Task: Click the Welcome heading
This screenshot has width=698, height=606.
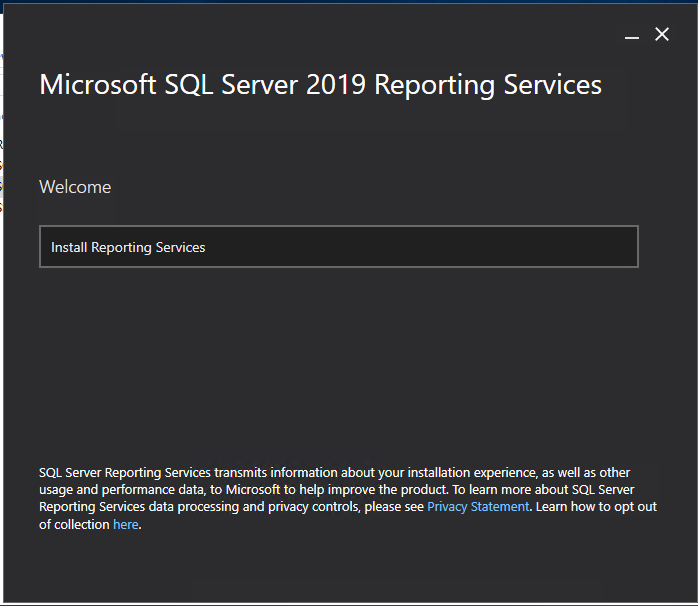Action: (75, 187)
